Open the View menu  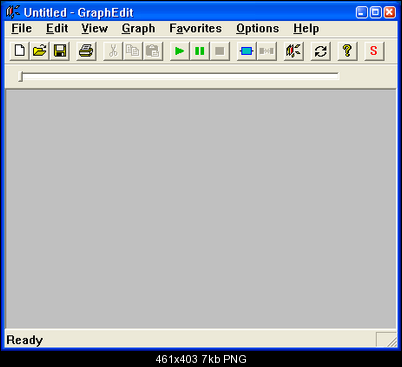click(x=95, y=28)
